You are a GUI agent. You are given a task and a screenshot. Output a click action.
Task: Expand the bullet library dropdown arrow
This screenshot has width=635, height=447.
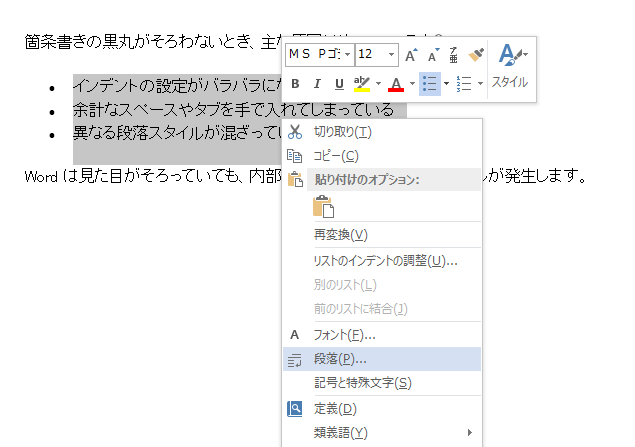point(447,83)
